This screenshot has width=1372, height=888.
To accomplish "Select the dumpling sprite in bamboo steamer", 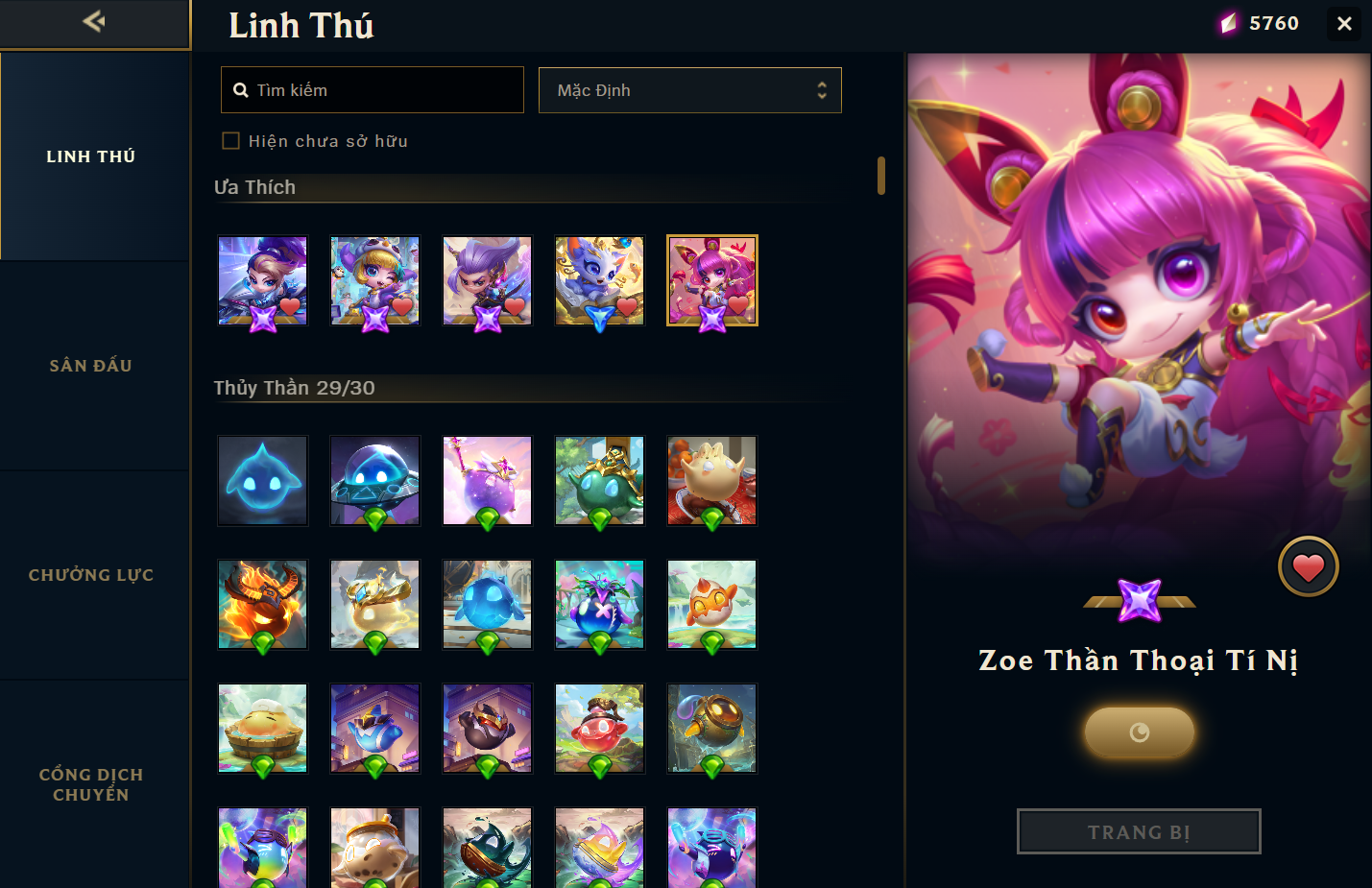I will click(263, 729).
